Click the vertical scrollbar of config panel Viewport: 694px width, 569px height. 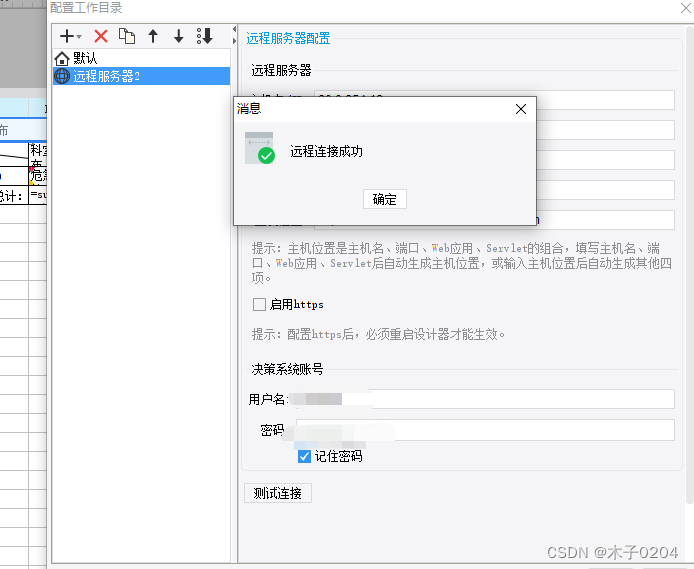[x=690, y=265]
